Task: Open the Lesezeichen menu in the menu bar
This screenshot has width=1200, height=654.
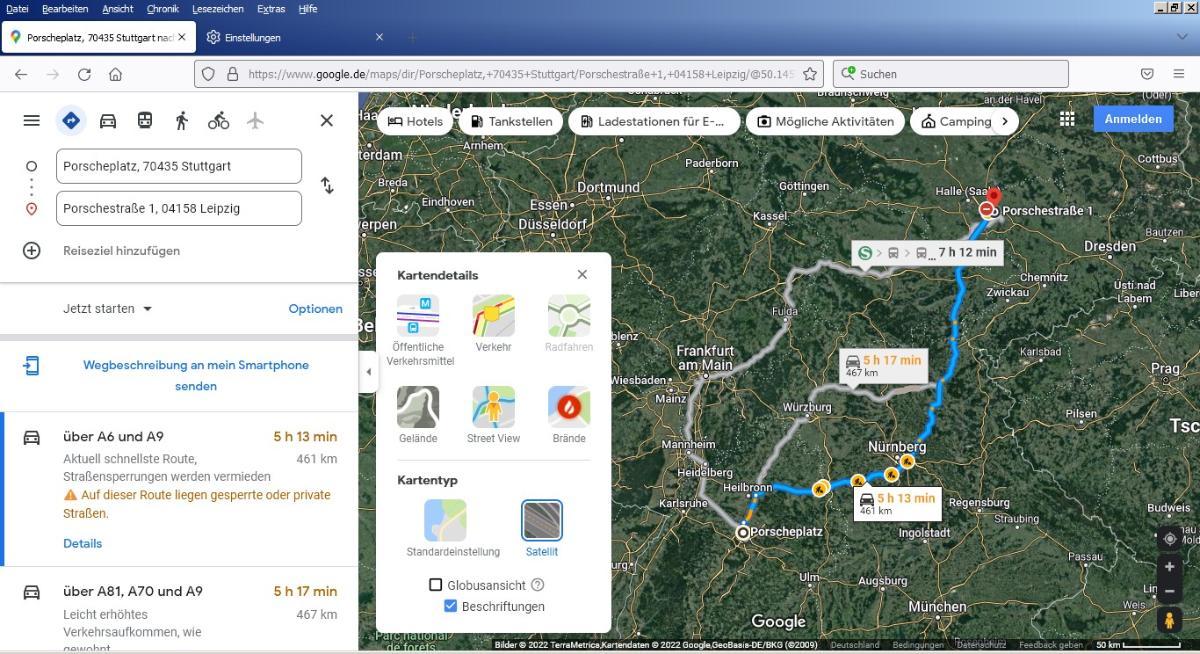Action: coord(217,8)
